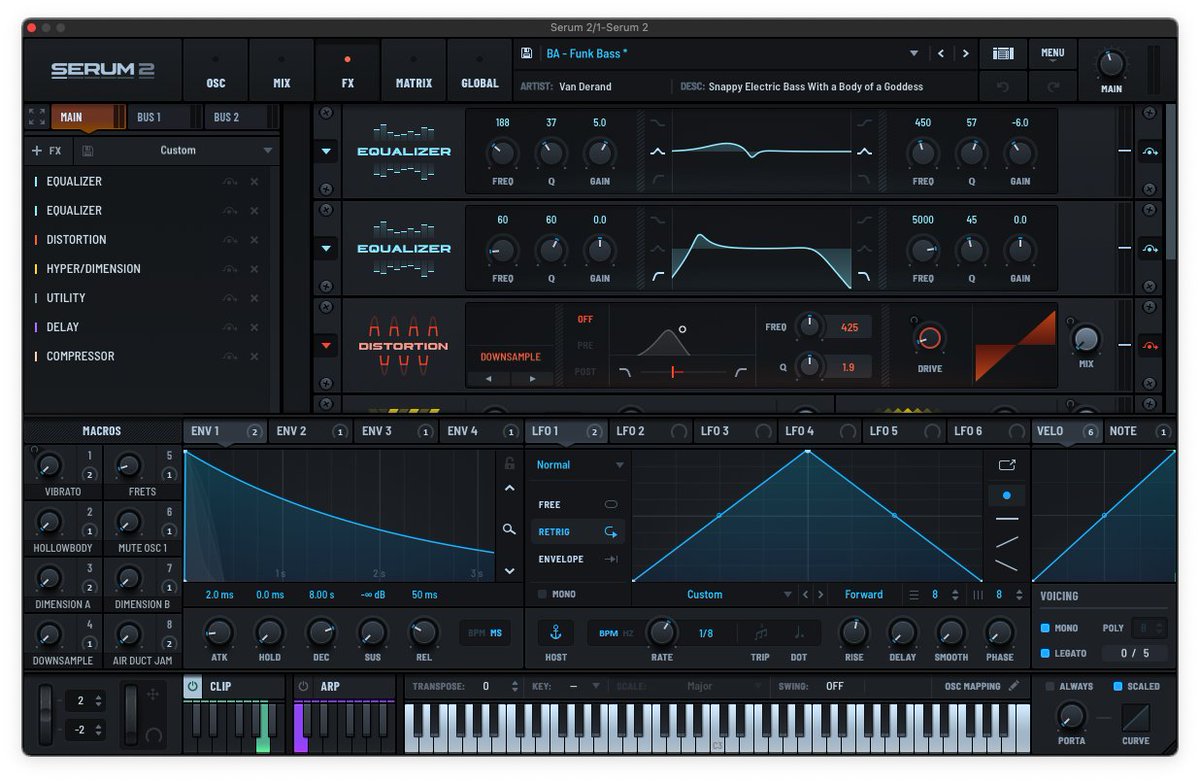The height and width of the screenshot is (782, 1200).
Task: Toggle the voicing MONO checkbox
Action: (1045, 629)
